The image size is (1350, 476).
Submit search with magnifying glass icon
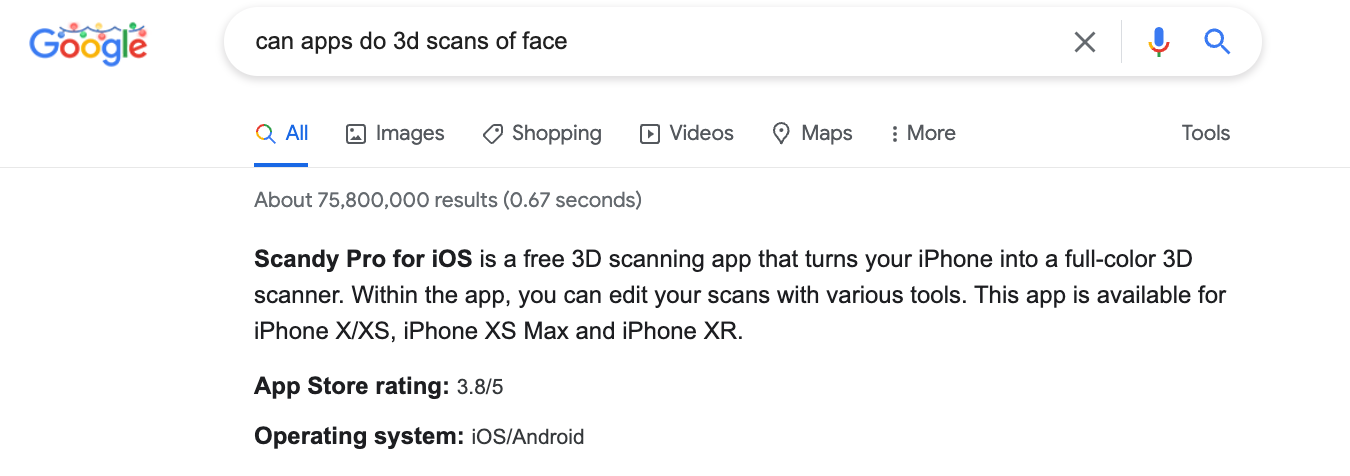[1216, 42]
